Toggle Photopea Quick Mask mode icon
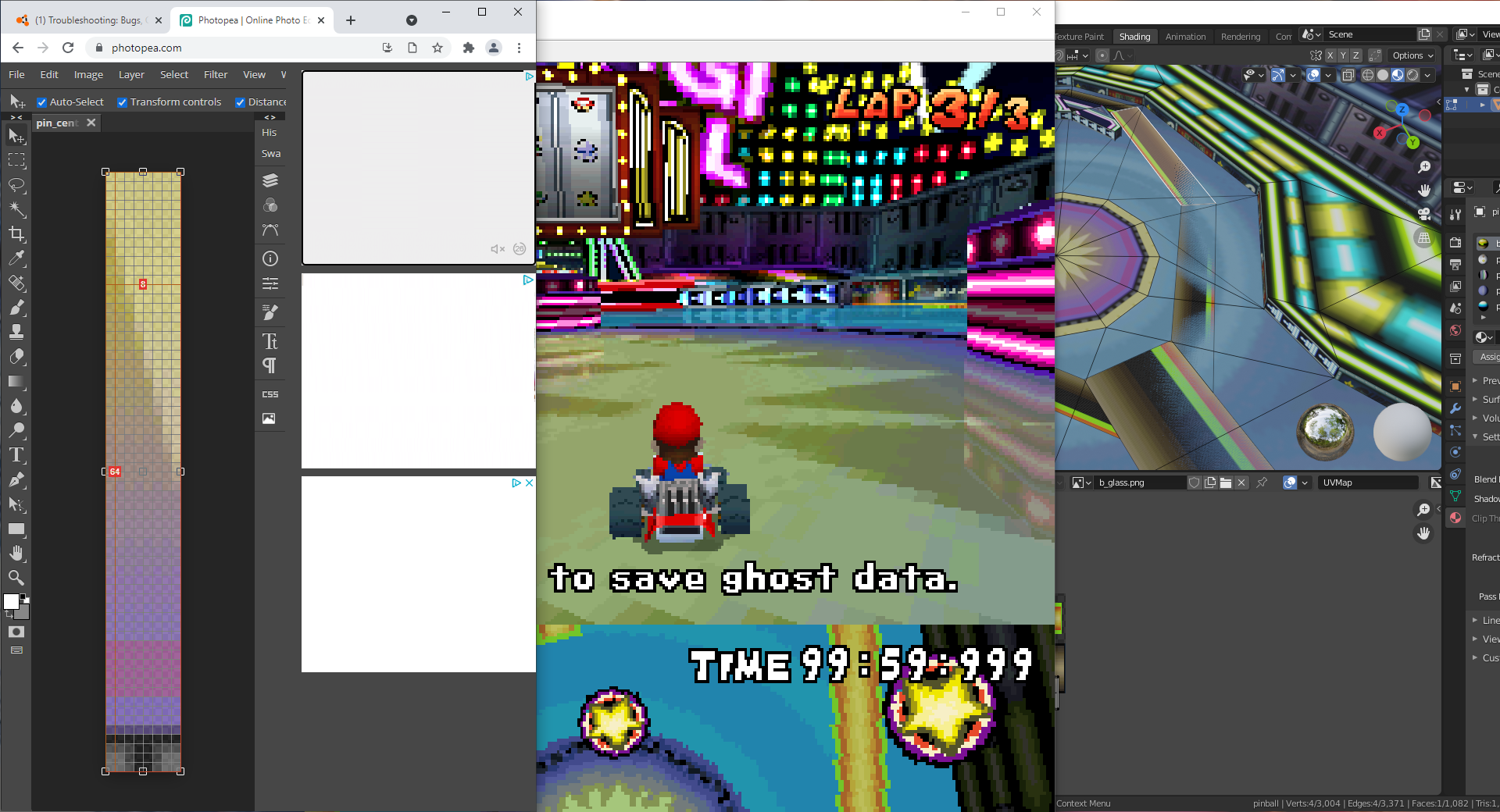1500x812 pixels. tap(16, 632)
